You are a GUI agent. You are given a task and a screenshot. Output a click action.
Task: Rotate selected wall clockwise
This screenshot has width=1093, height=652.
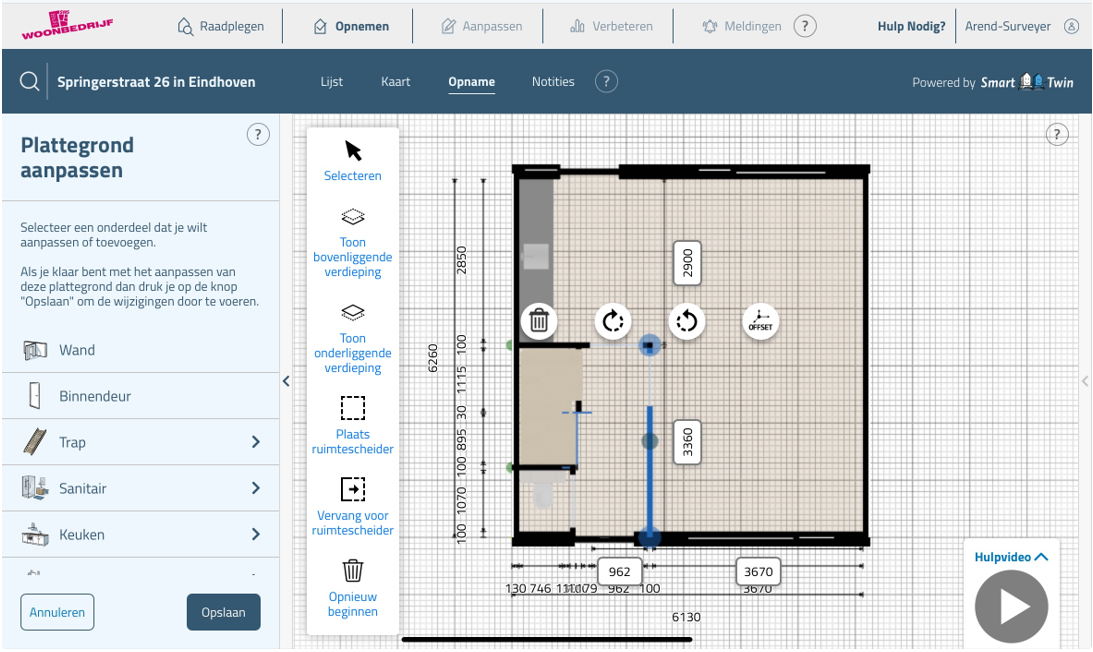[613, 321]
